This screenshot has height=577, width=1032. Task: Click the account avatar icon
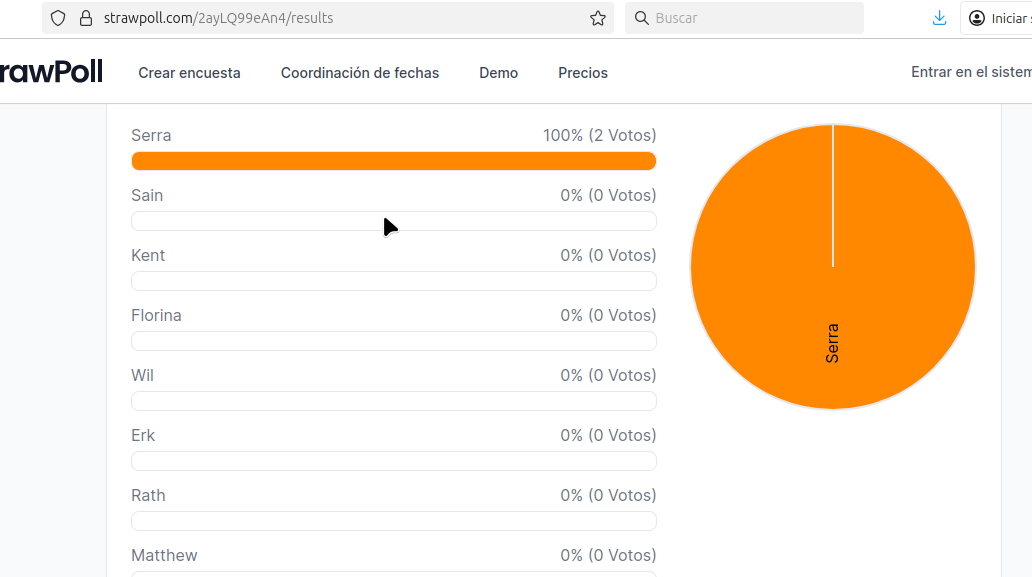[977, 18]
